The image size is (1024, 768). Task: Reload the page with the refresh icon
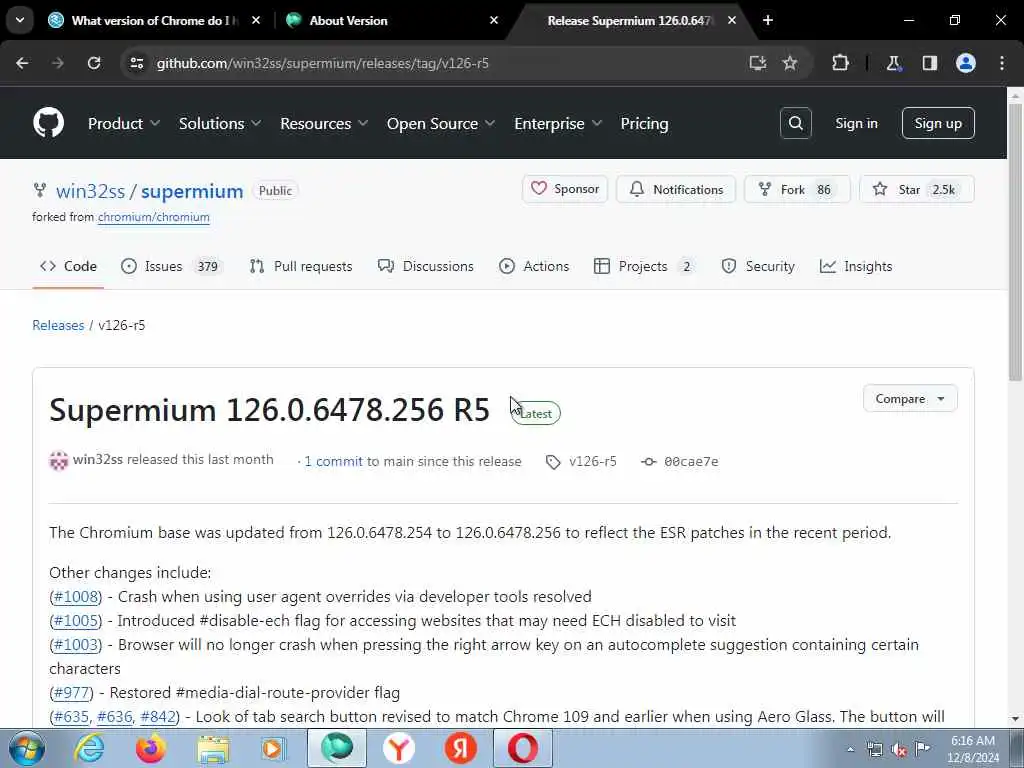click(x=94, y=63)
